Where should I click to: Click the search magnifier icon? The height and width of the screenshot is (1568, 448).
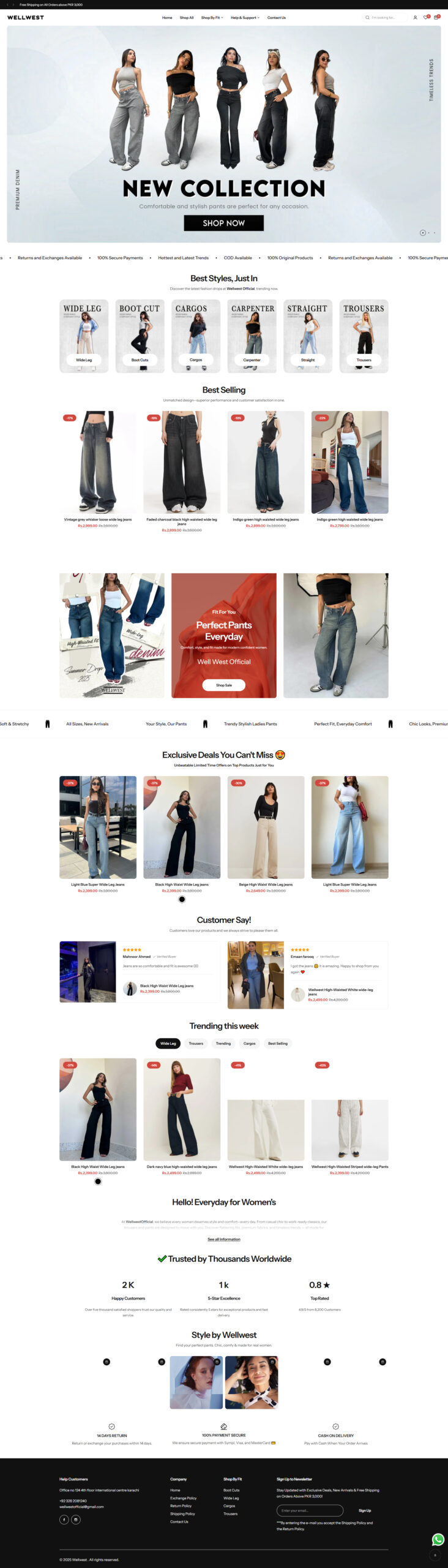tap(367, 18)
